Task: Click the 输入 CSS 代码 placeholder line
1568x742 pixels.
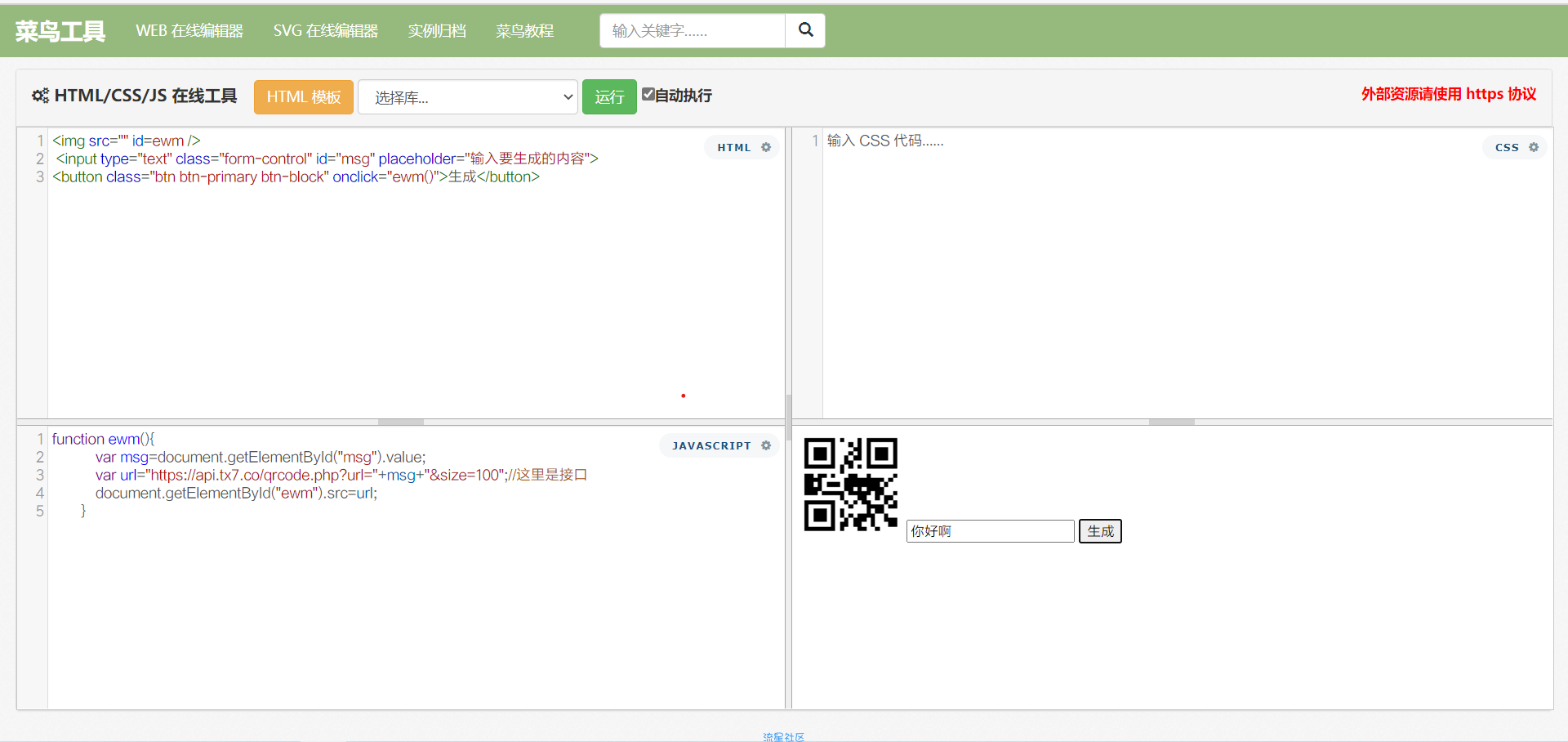Action: 885,141
